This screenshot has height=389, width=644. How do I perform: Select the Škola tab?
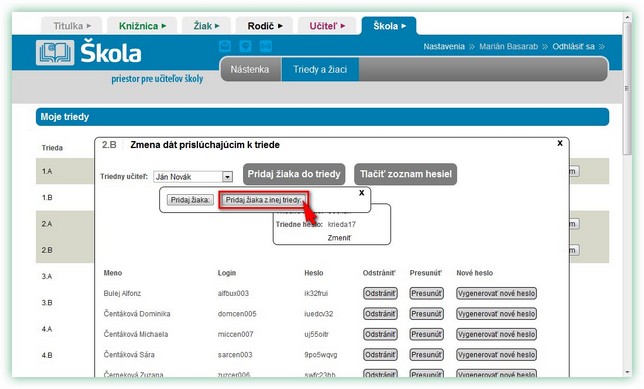(x=389, y=25)
